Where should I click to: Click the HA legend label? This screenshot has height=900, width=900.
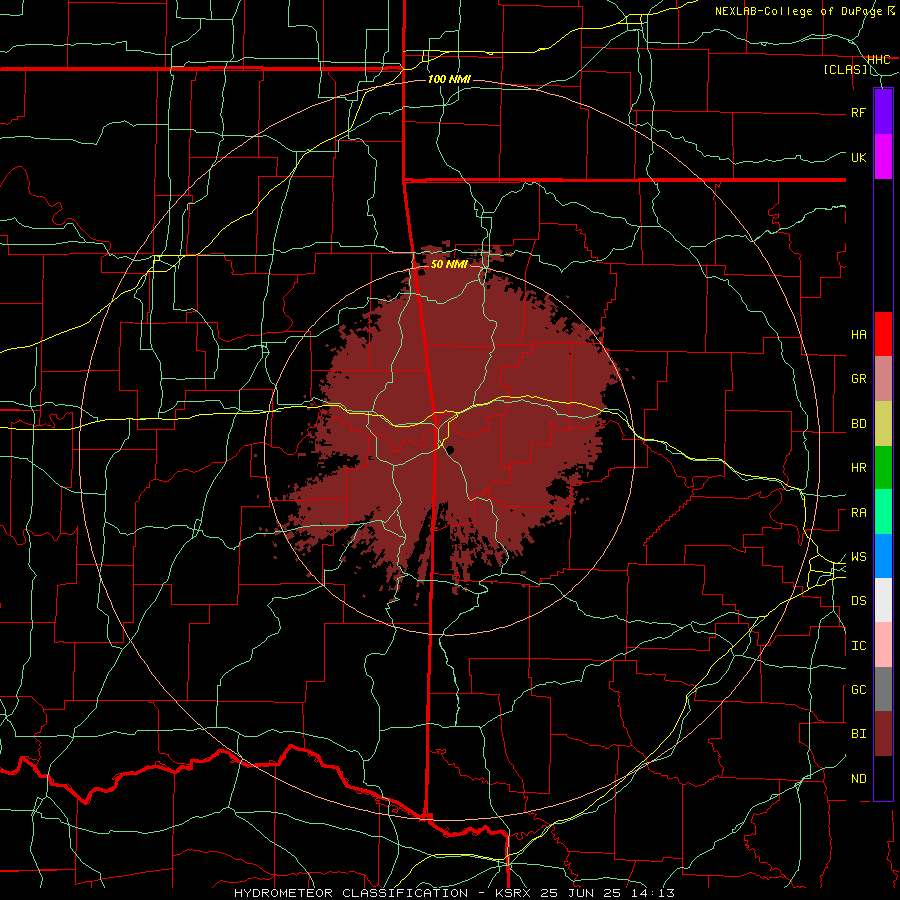click(x=858, y=335)
